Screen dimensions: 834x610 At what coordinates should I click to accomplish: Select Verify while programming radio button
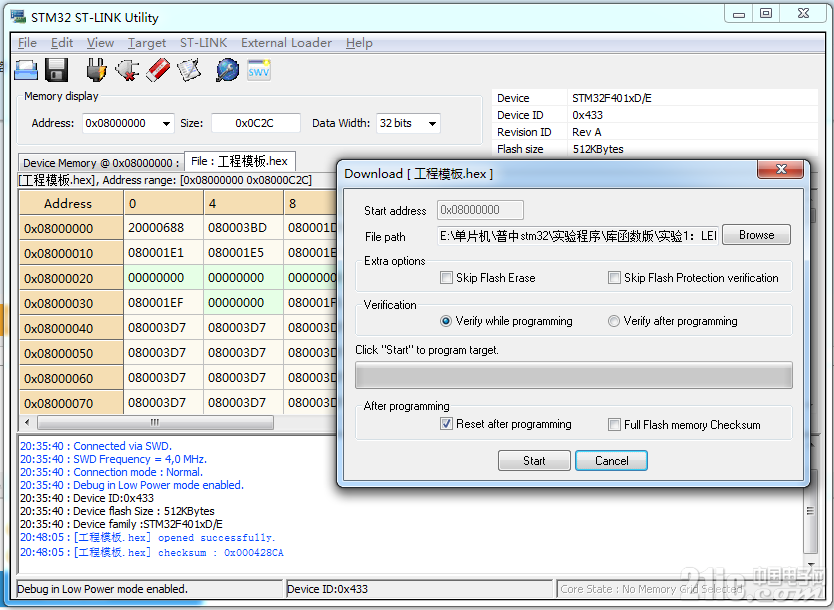tap(446, 321)
